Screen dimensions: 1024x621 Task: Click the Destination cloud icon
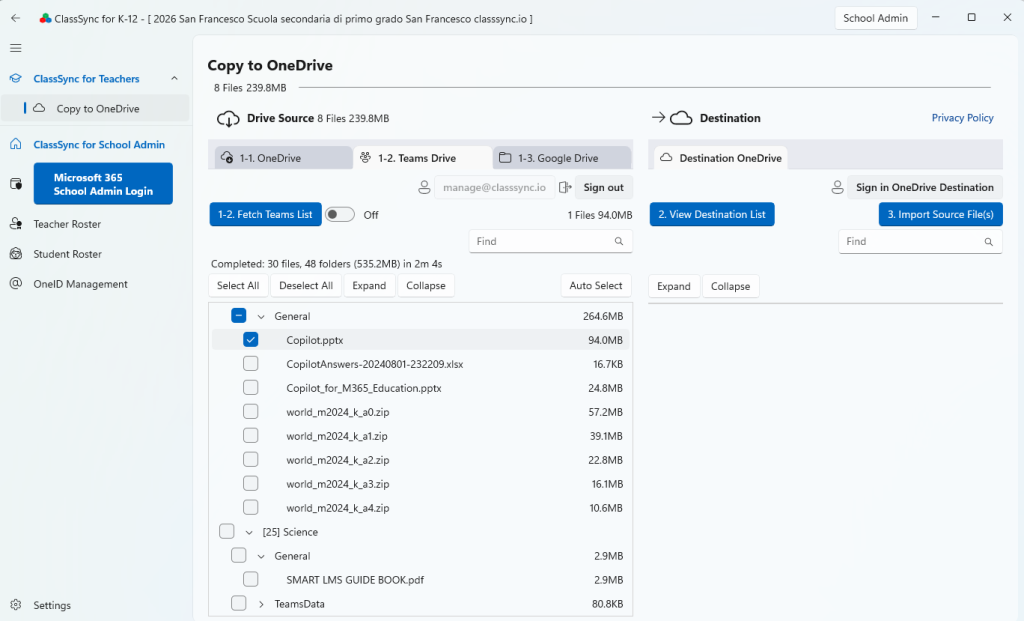[x=681, y=118]
